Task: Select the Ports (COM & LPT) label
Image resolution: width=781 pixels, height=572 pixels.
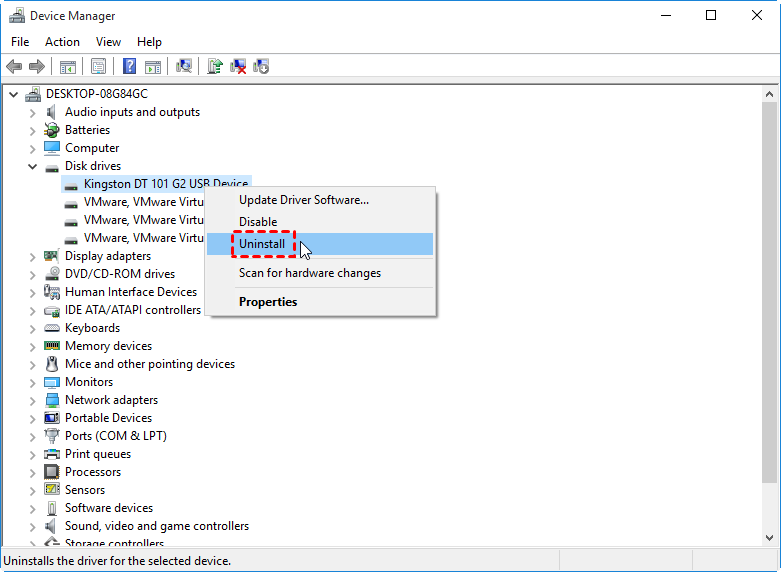Action: tap(116, 436)
